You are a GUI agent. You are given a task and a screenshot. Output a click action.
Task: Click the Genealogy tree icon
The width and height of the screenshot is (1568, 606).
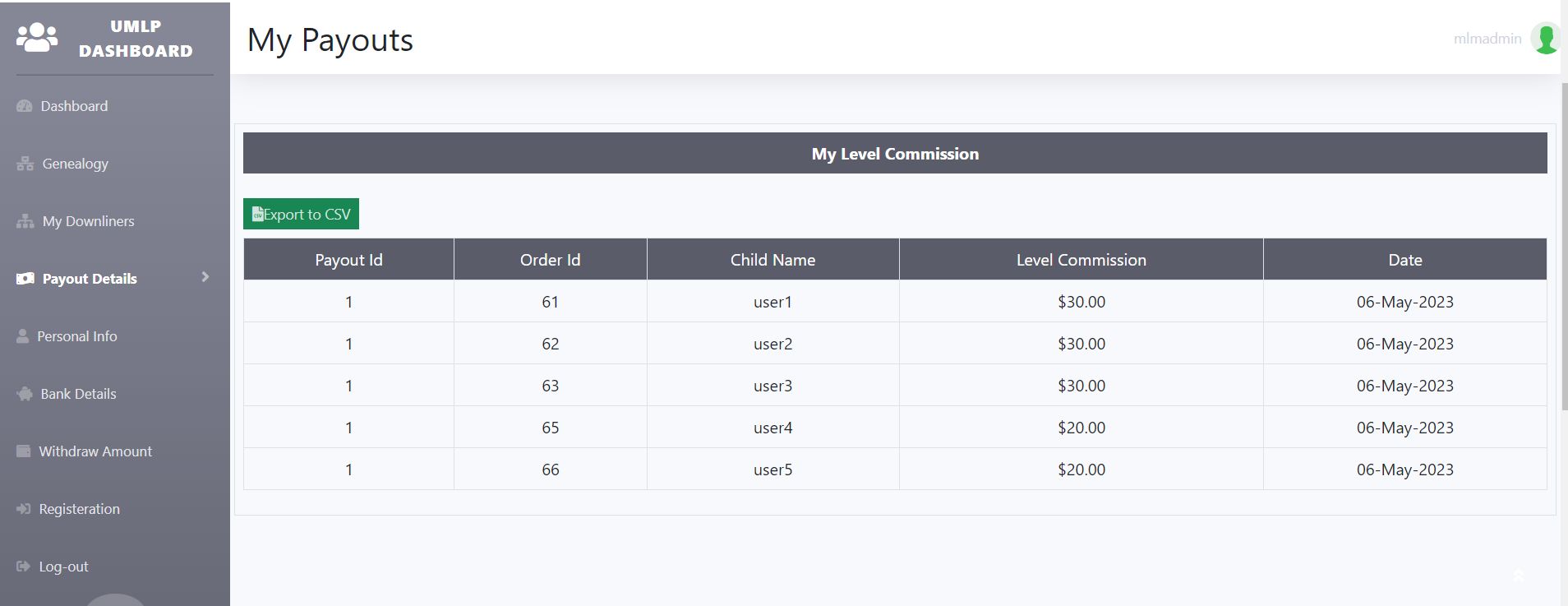(25, 164)
